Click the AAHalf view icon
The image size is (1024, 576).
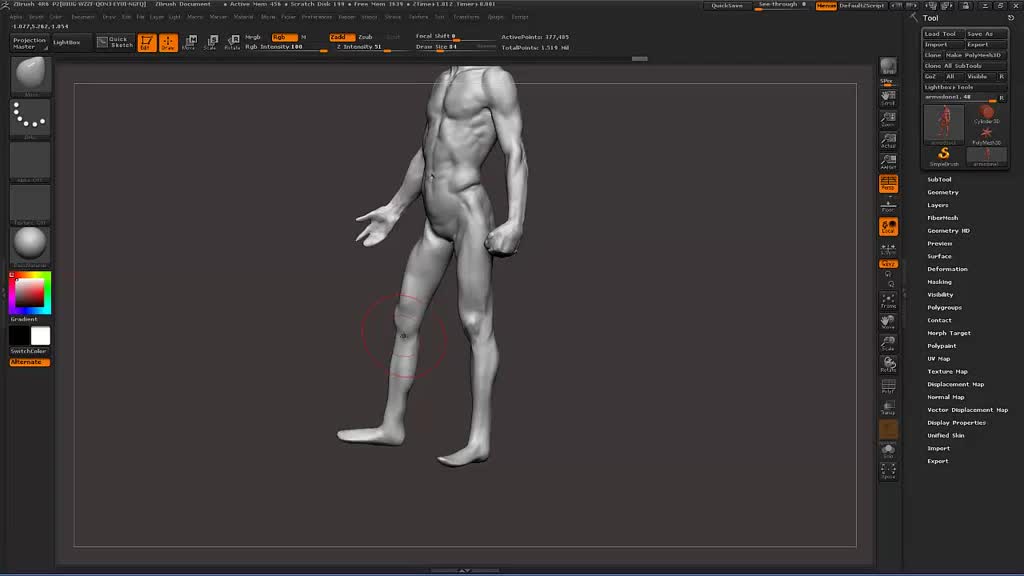888,161
